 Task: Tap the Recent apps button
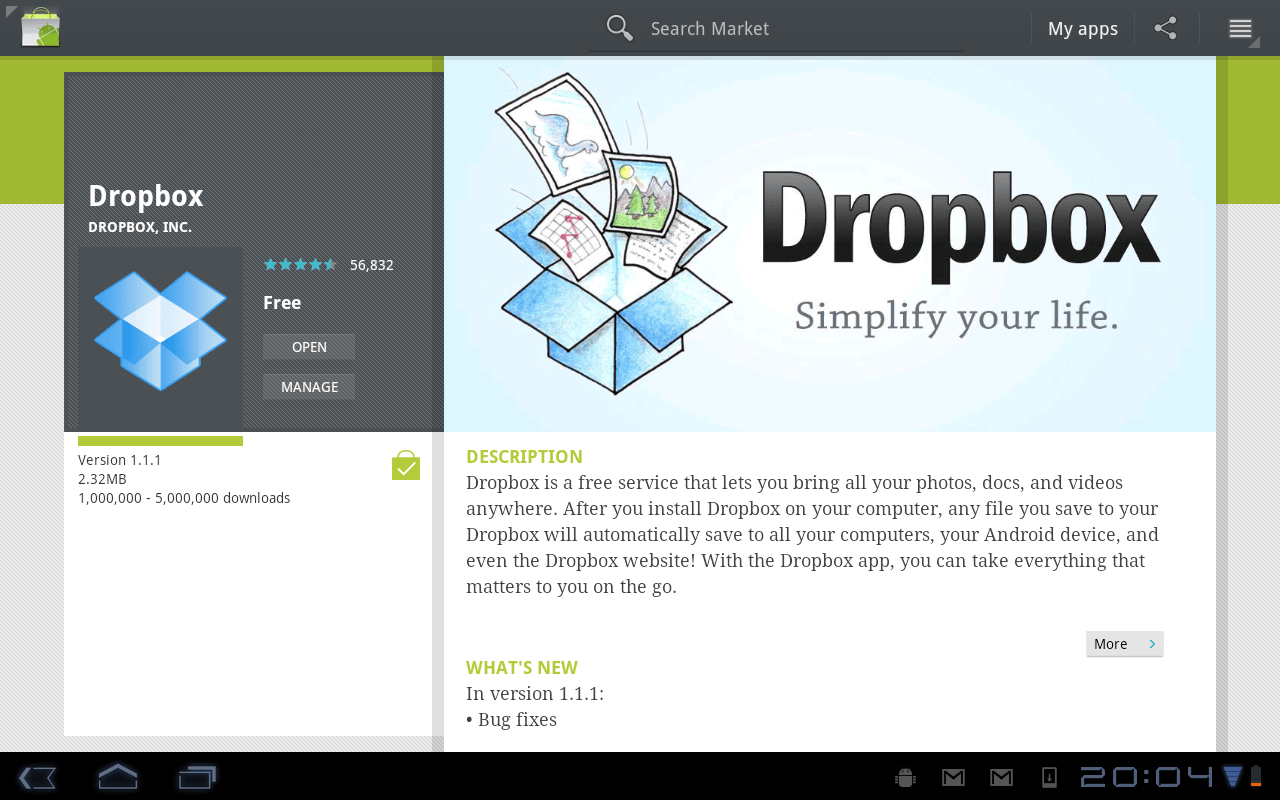pos(197,776)
